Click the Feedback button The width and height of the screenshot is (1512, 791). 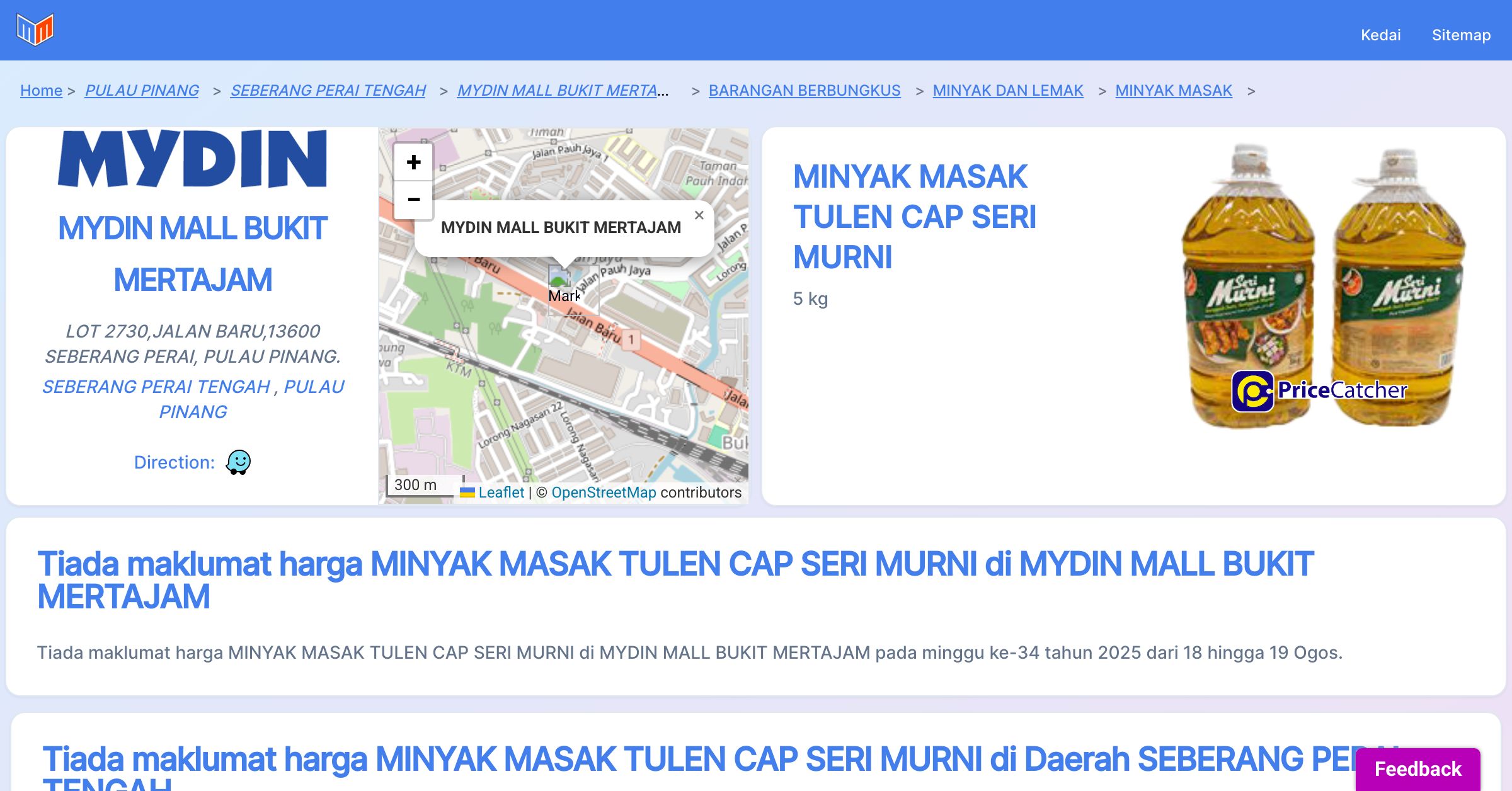[1417, 769]
